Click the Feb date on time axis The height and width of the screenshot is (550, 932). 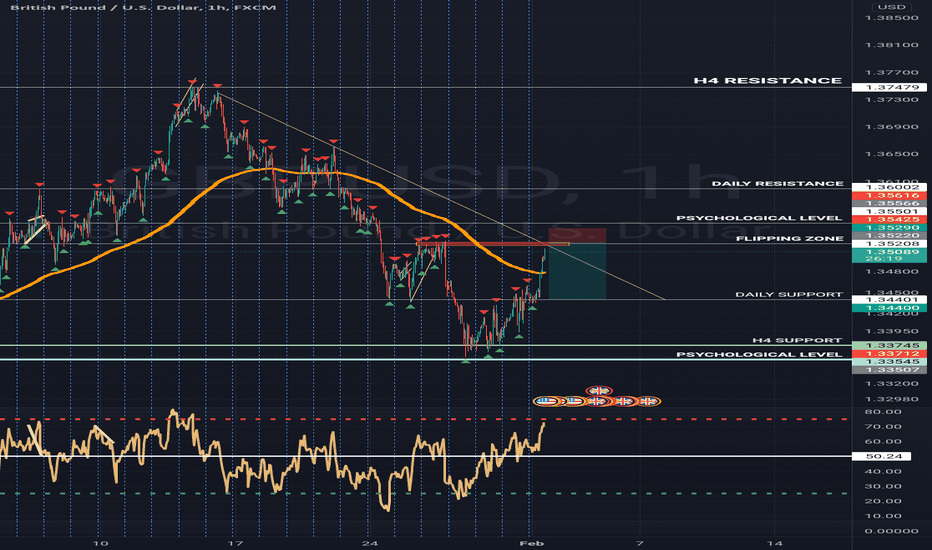click(531, 543)
